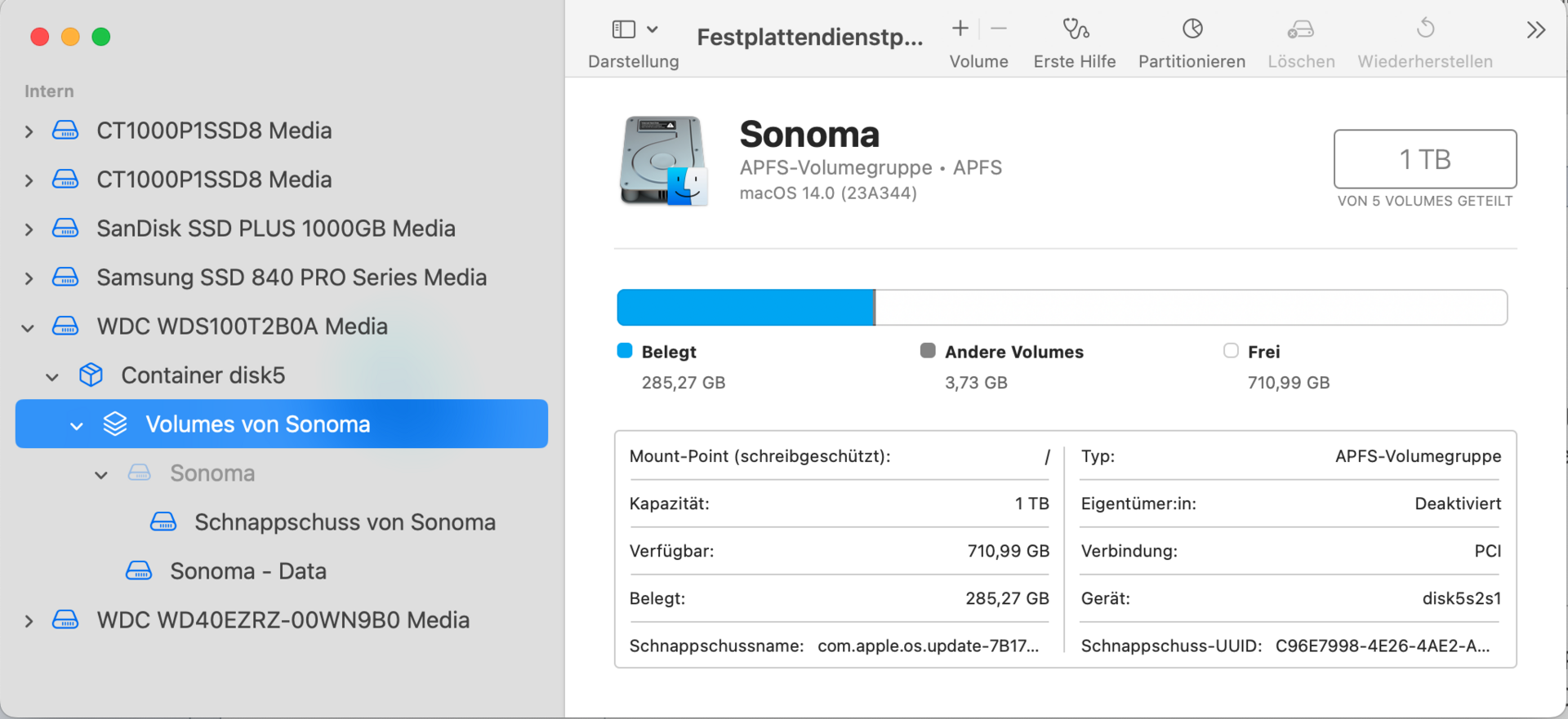Select Schnappschuss von Sonoma in sidebar
1568x719 pixels.
coord(345,522)
